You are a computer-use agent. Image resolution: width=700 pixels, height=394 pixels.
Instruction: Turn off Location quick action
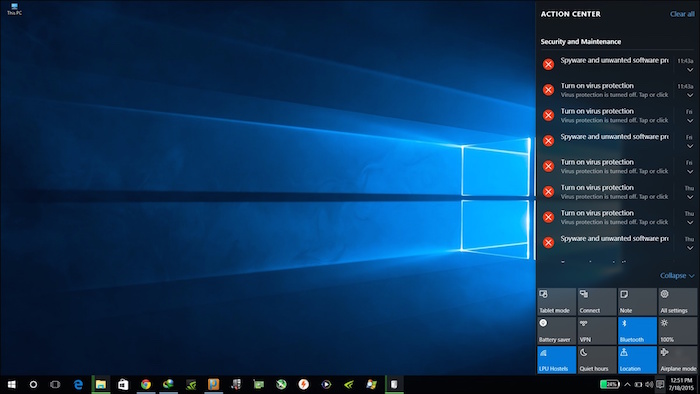click(x=637, y=360)
